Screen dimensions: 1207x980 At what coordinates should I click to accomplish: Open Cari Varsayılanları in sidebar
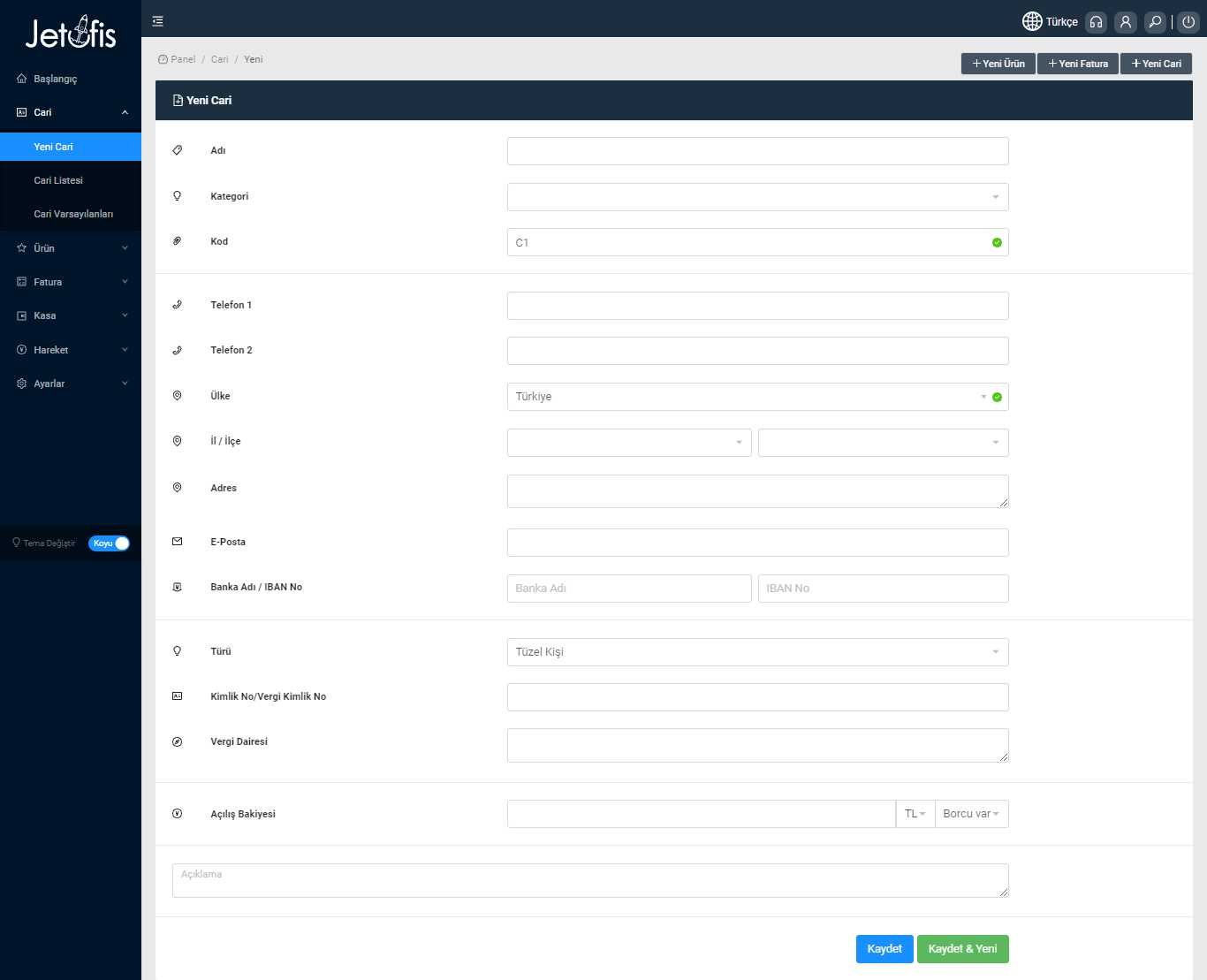tap(71, 214)
